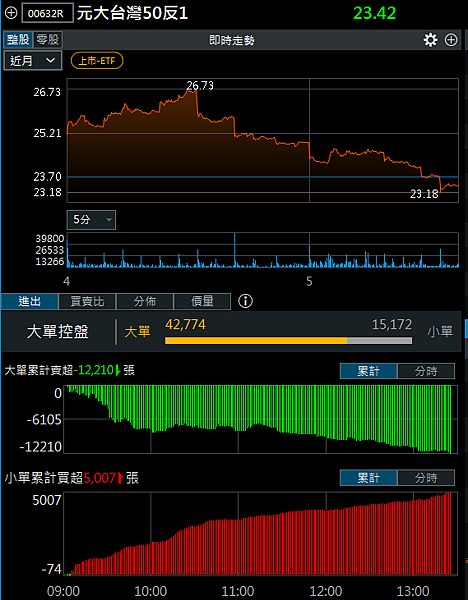
Task: Select the 進出 tab
Action: tap(30, 301)
